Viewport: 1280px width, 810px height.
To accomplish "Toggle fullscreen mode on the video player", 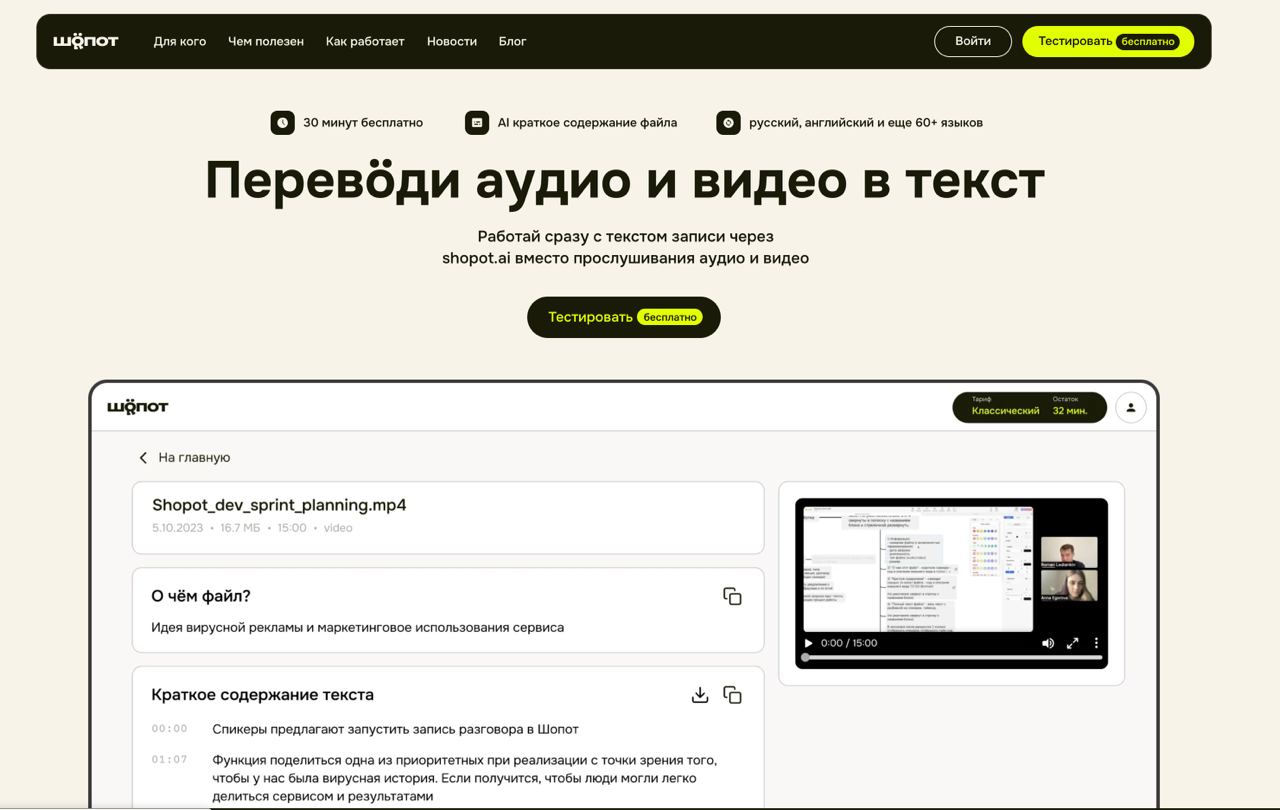I will coord(1072,643).
